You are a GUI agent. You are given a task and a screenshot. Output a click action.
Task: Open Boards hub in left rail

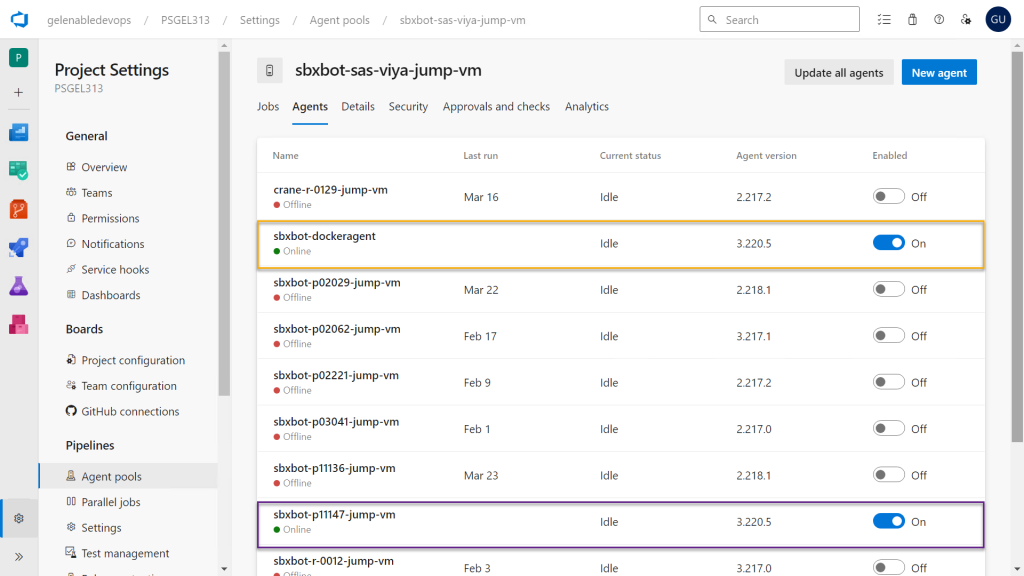click(x=19, y=132)
